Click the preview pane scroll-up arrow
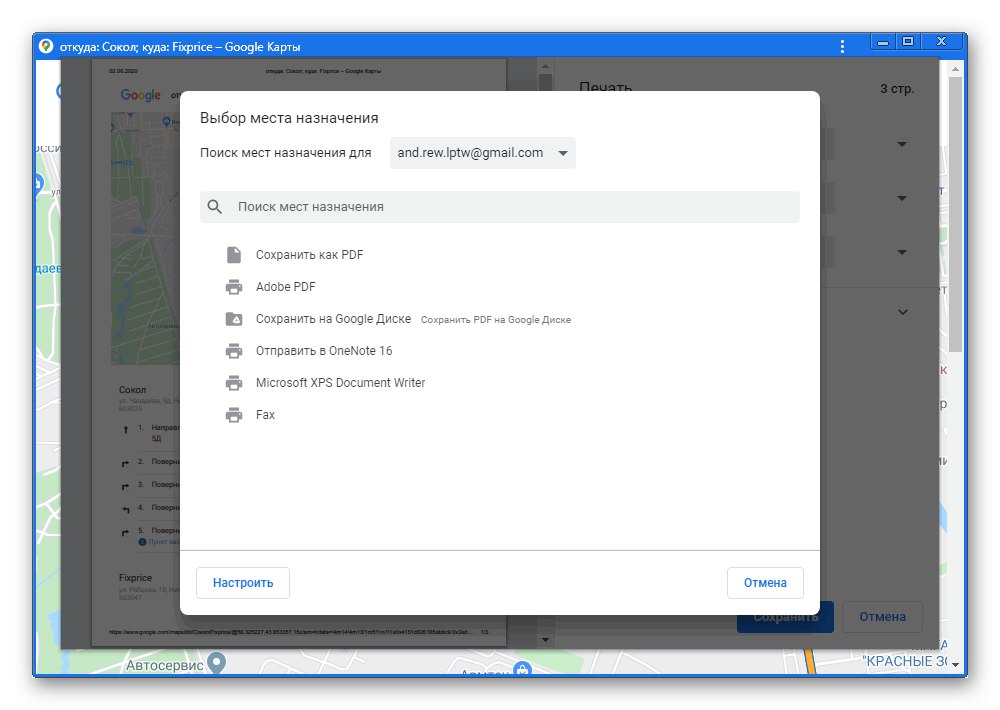Image resolution: width=1000 pixels, height=710 pixels. [545, 66]
